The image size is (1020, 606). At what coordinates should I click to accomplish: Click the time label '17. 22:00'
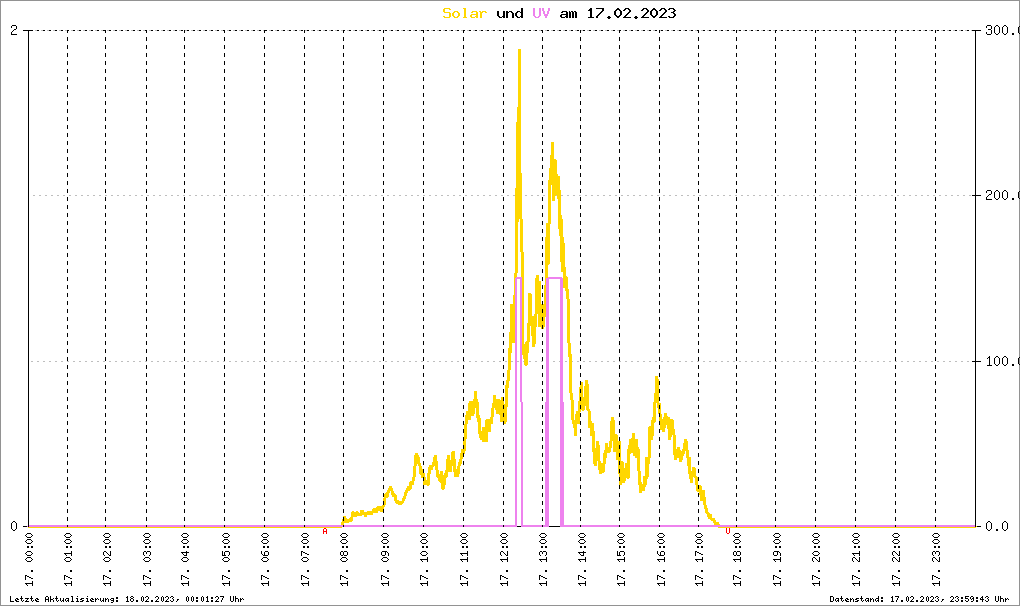pos(896,560)
